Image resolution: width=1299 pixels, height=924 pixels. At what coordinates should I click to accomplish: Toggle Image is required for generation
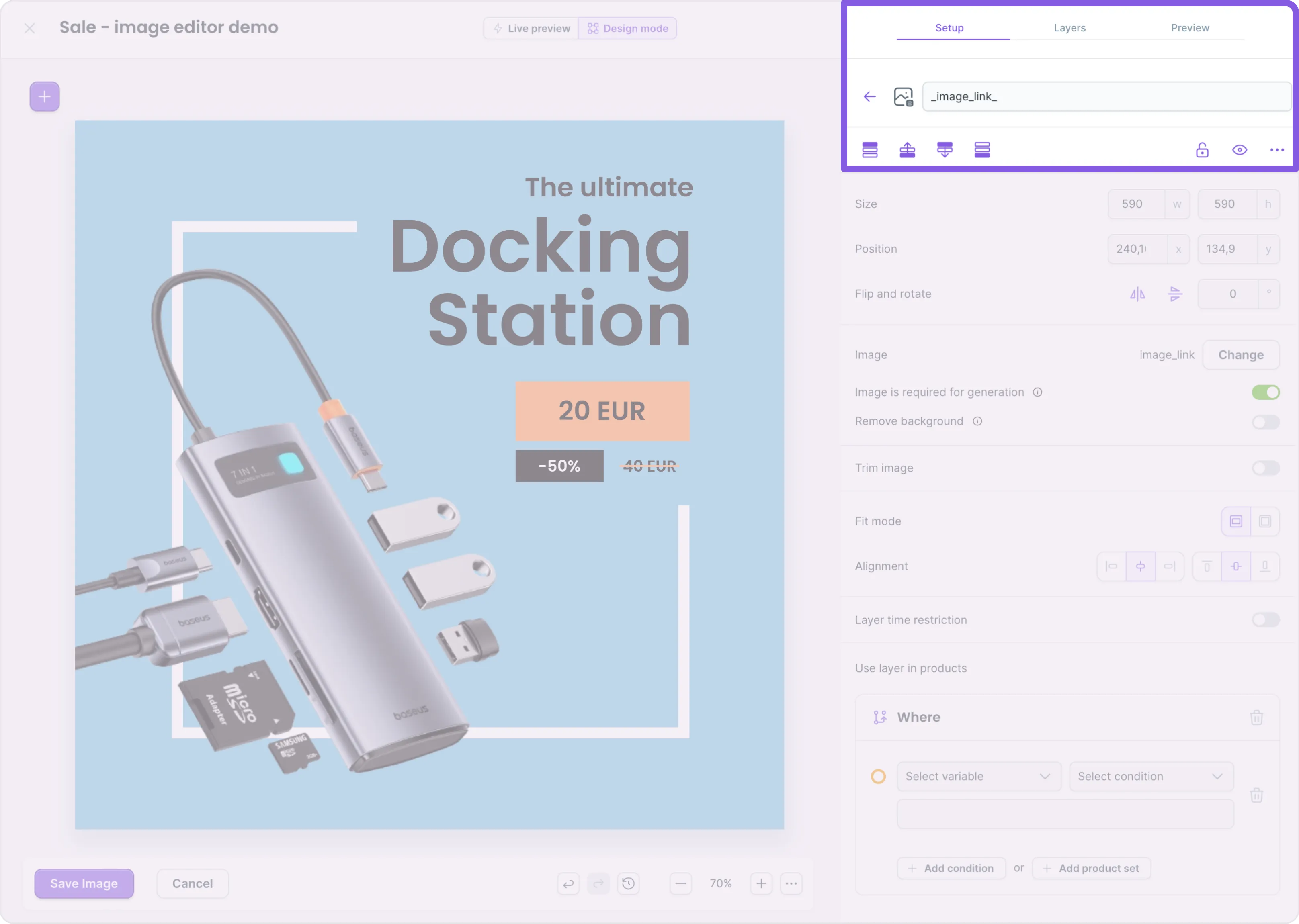click(x=1265, y=392)
